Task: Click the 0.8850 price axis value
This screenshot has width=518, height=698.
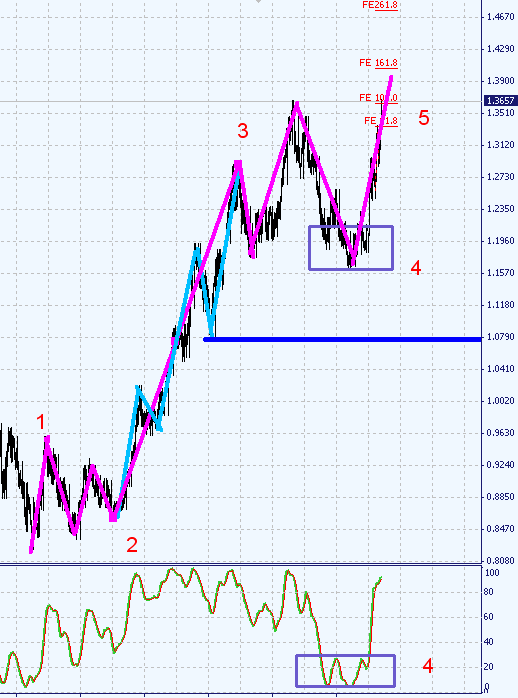Action: tap(501, 497)
